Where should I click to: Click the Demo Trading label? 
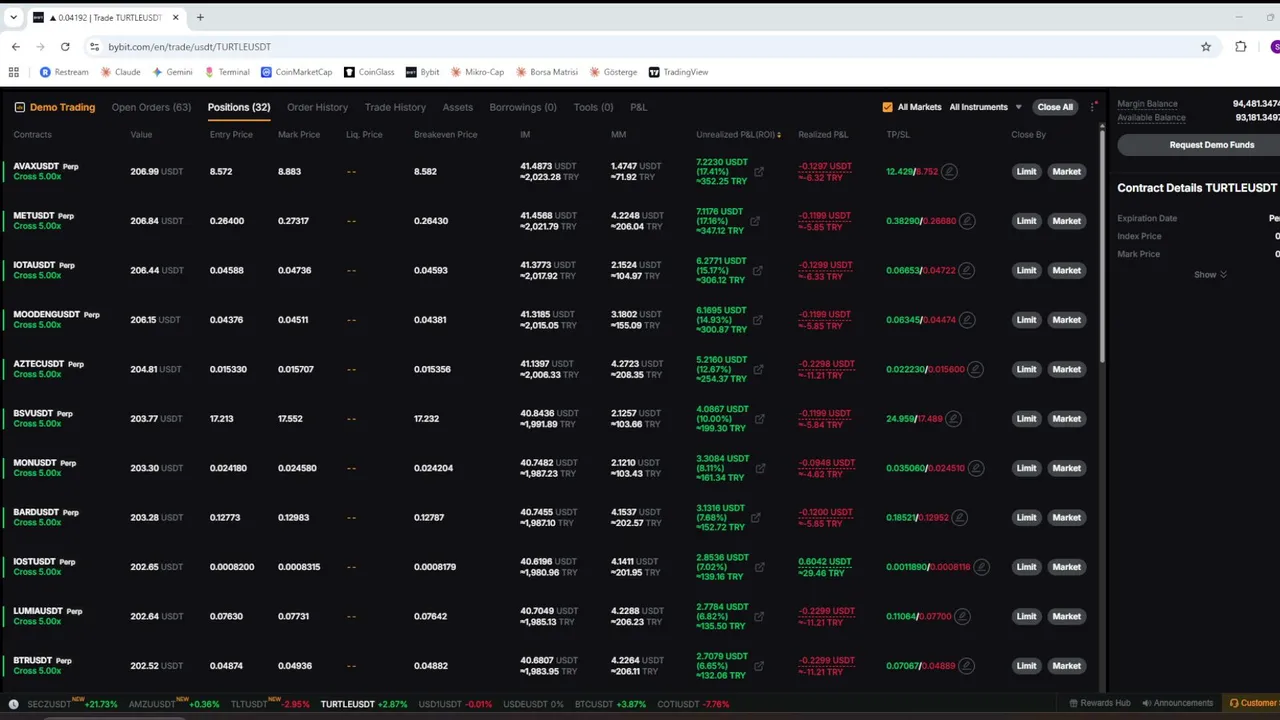(55, 107)
